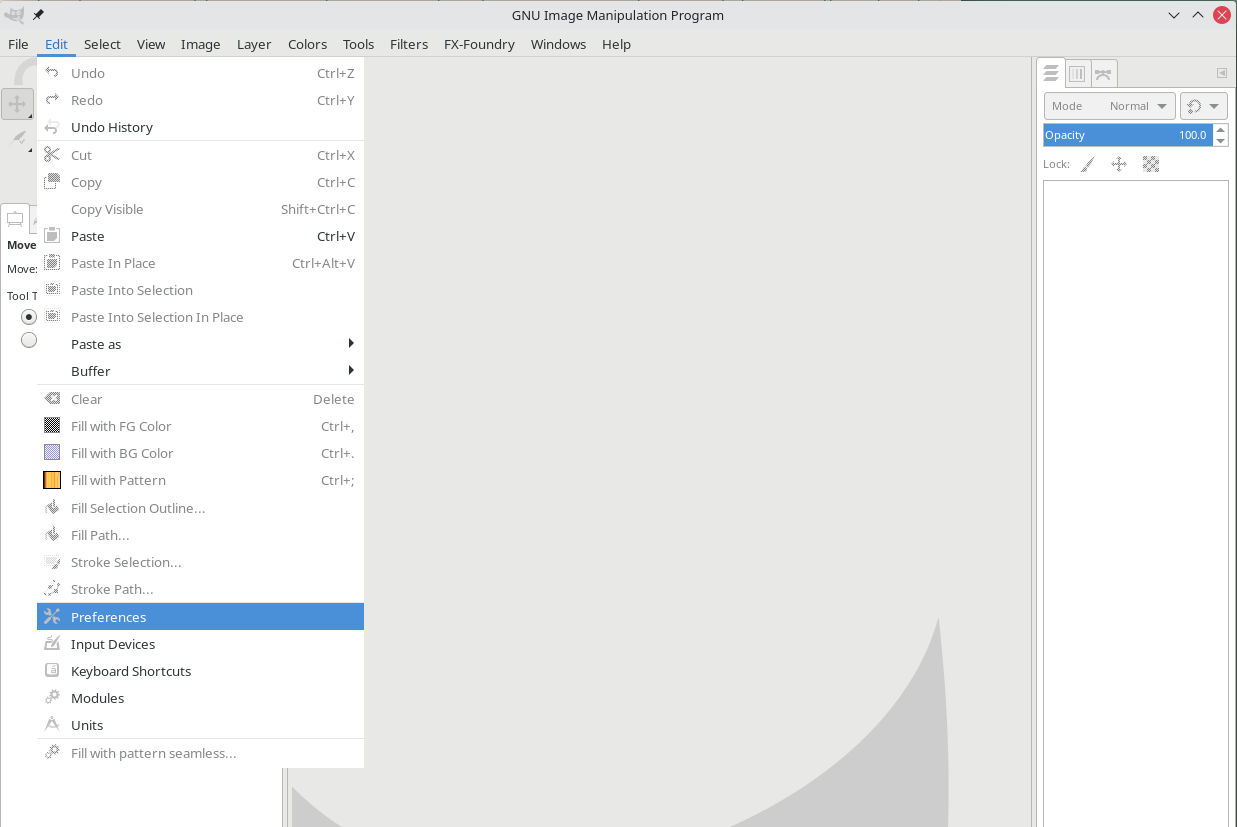Choose the Fill with Pattern item with Ctrl+; shortcut
1237x827 pixels.
click(x=200, y=480)
